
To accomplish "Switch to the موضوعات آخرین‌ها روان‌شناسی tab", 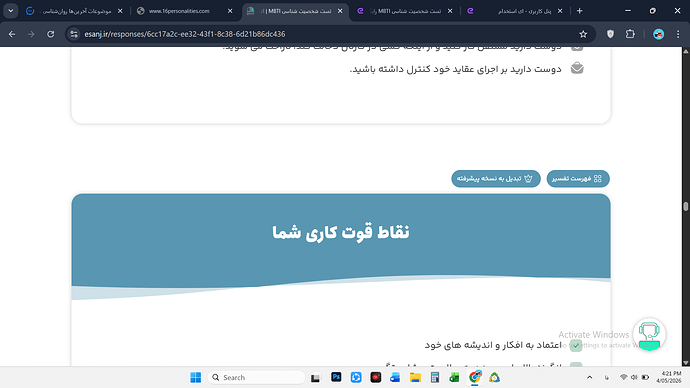I will 75,11.
